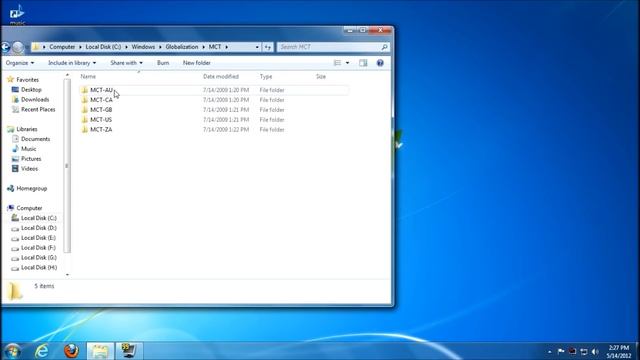Viewport: 640px width, 360px height.
Task: Click in the Search MCT field
Action: [x=329, y=47]
